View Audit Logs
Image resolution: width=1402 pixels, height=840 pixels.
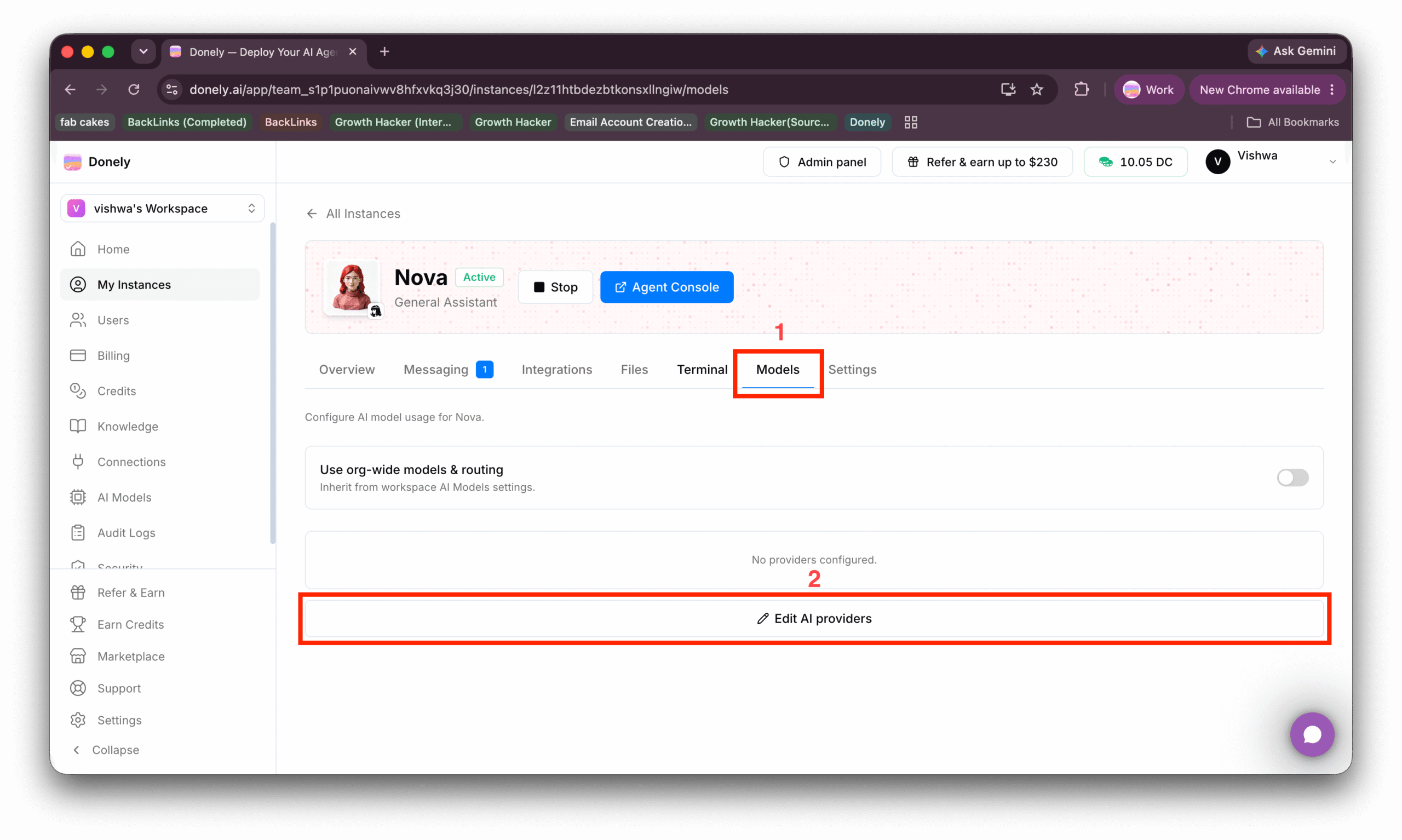pos(159,533)
